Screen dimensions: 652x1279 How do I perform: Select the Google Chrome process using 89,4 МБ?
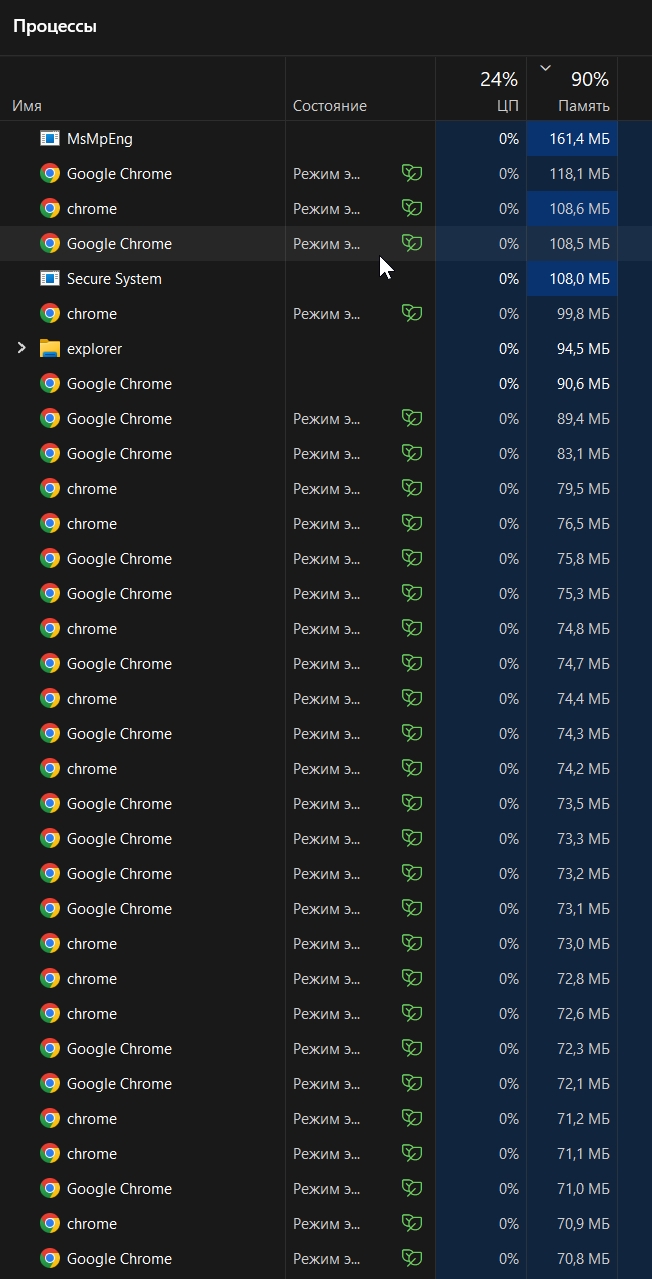(x=326, y=418)
